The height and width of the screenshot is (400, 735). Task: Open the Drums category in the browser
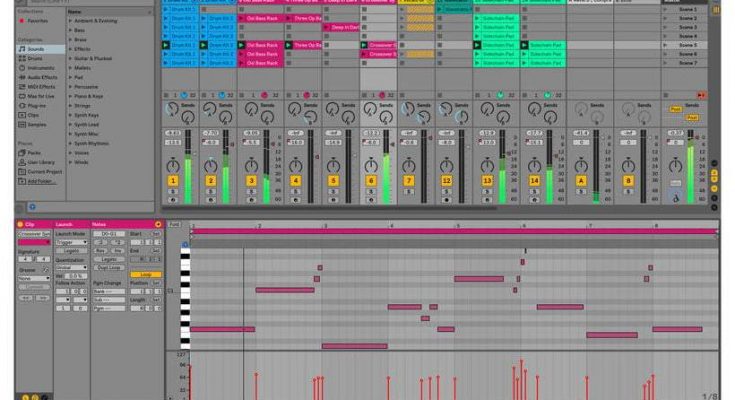pos(35,58)
